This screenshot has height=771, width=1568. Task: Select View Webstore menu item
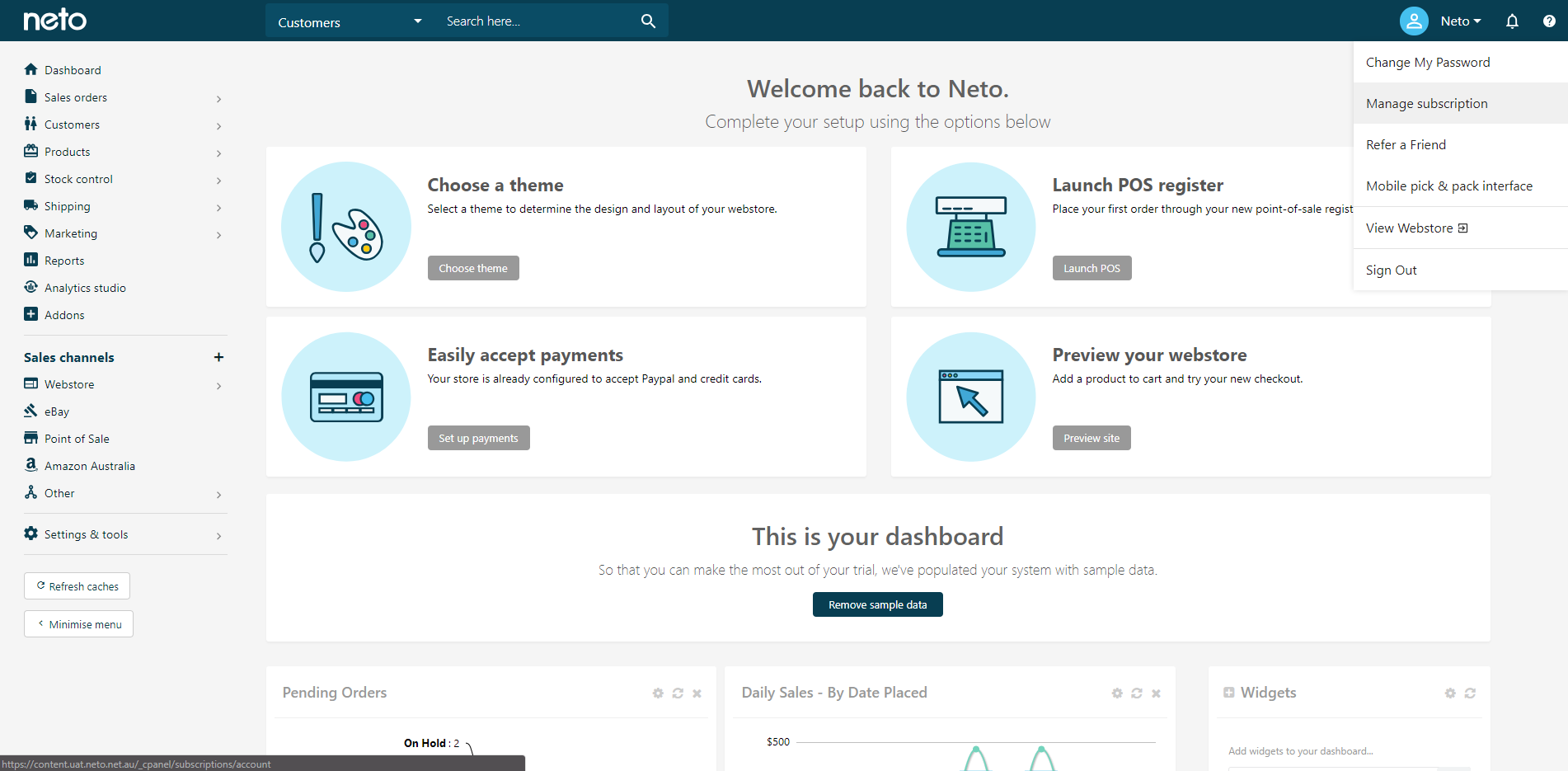click(x=1460, y=228)
